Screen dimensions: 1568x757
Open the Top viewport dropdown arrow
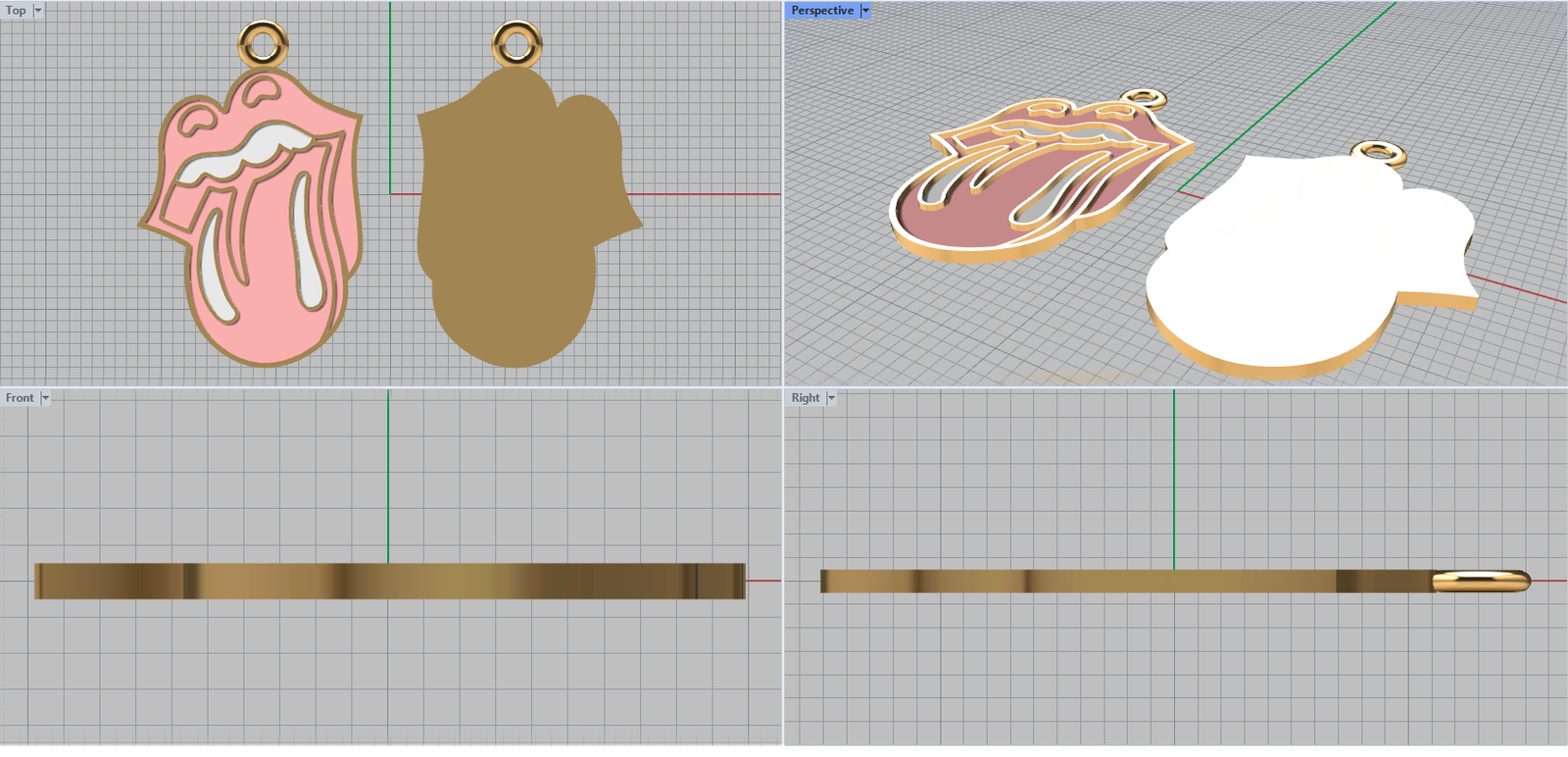[38, 11]
